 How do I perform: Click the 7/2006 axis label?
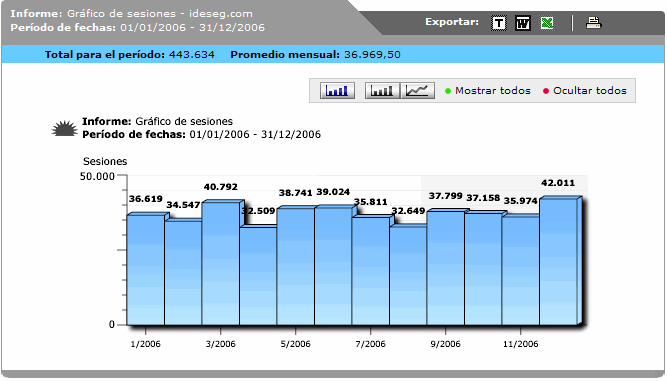(371, 344)
